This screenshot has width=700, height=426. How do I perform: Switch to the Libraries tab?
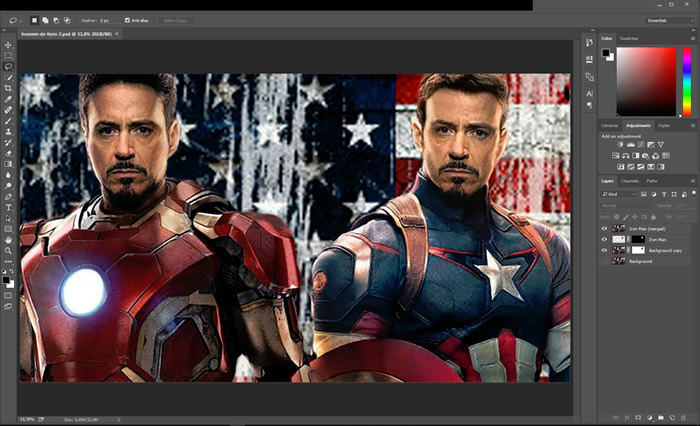pyautogui.click(x=610, y=125)
